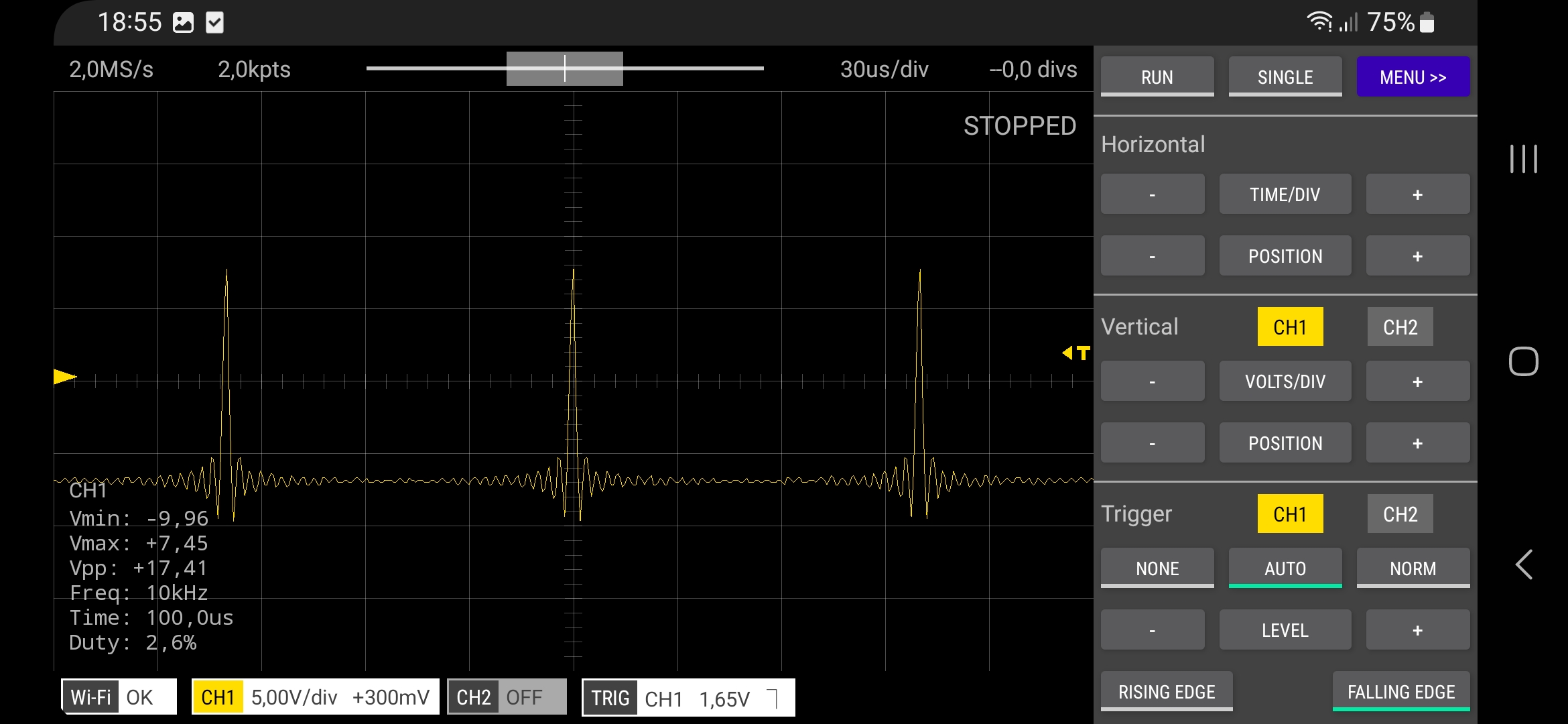Viewport: 1568px width, 724px height.
Task: Select CH2 in Vertical section
Action: point(1400,326)
